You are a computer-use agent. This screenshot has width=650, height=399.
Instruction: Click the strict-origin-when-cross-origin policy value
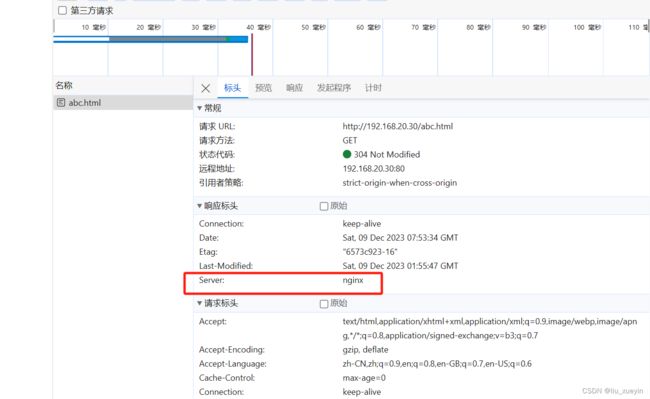(400, 183)
